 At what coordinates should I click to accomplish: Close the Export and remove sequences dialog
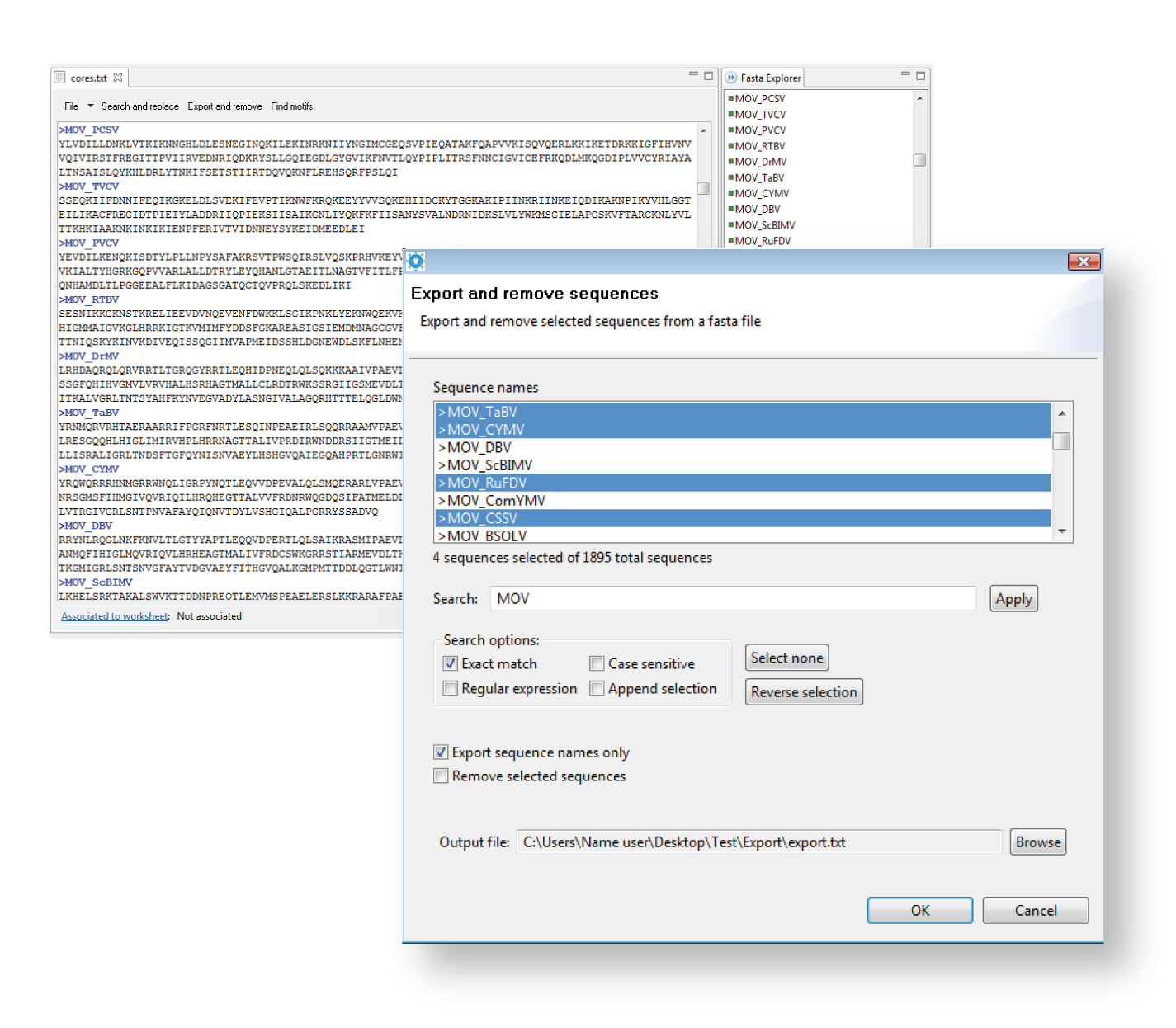1084,262
